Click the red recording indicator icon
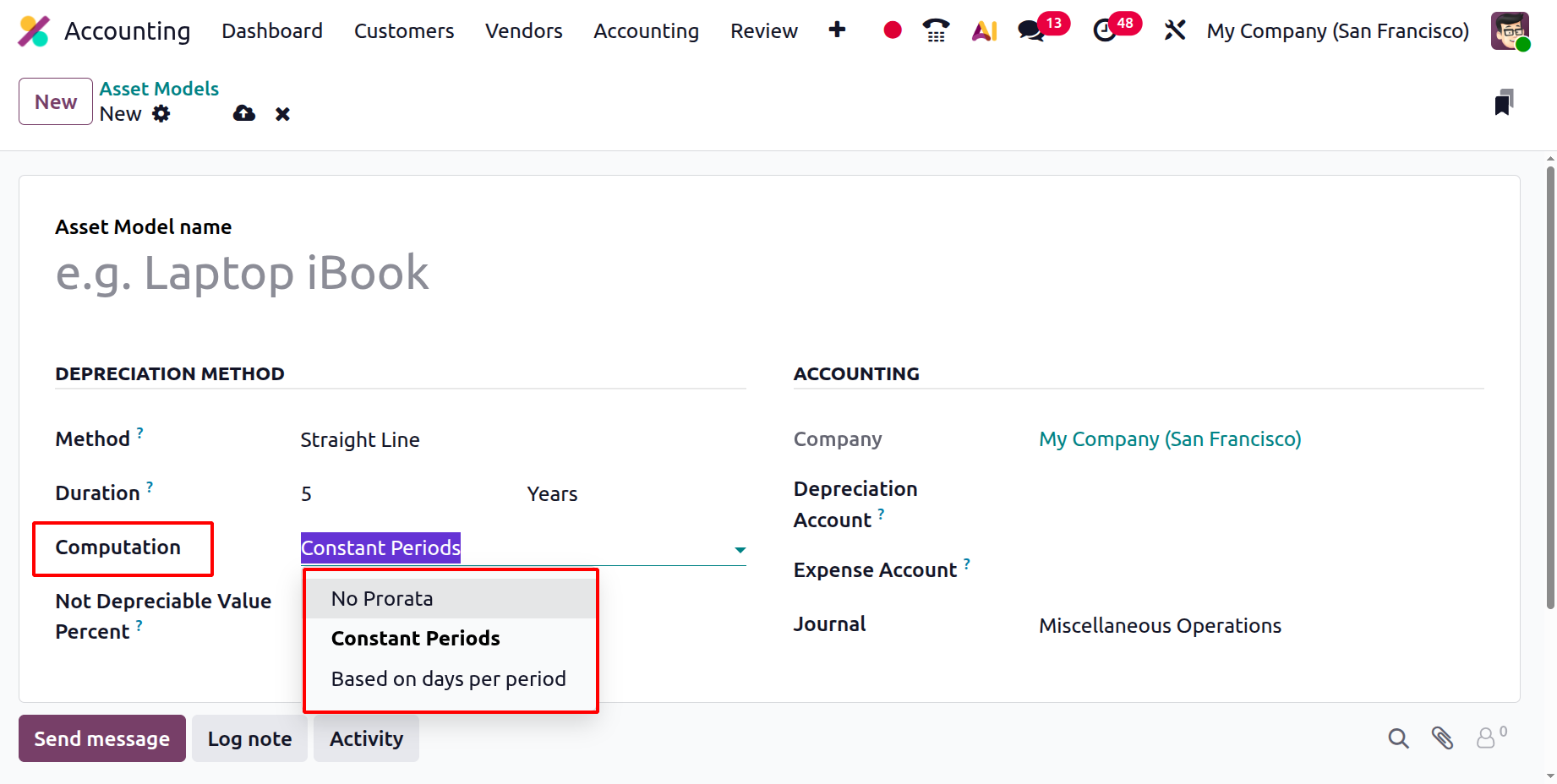The height and width of the screenshot is (784, 1557). coord(892,30)
